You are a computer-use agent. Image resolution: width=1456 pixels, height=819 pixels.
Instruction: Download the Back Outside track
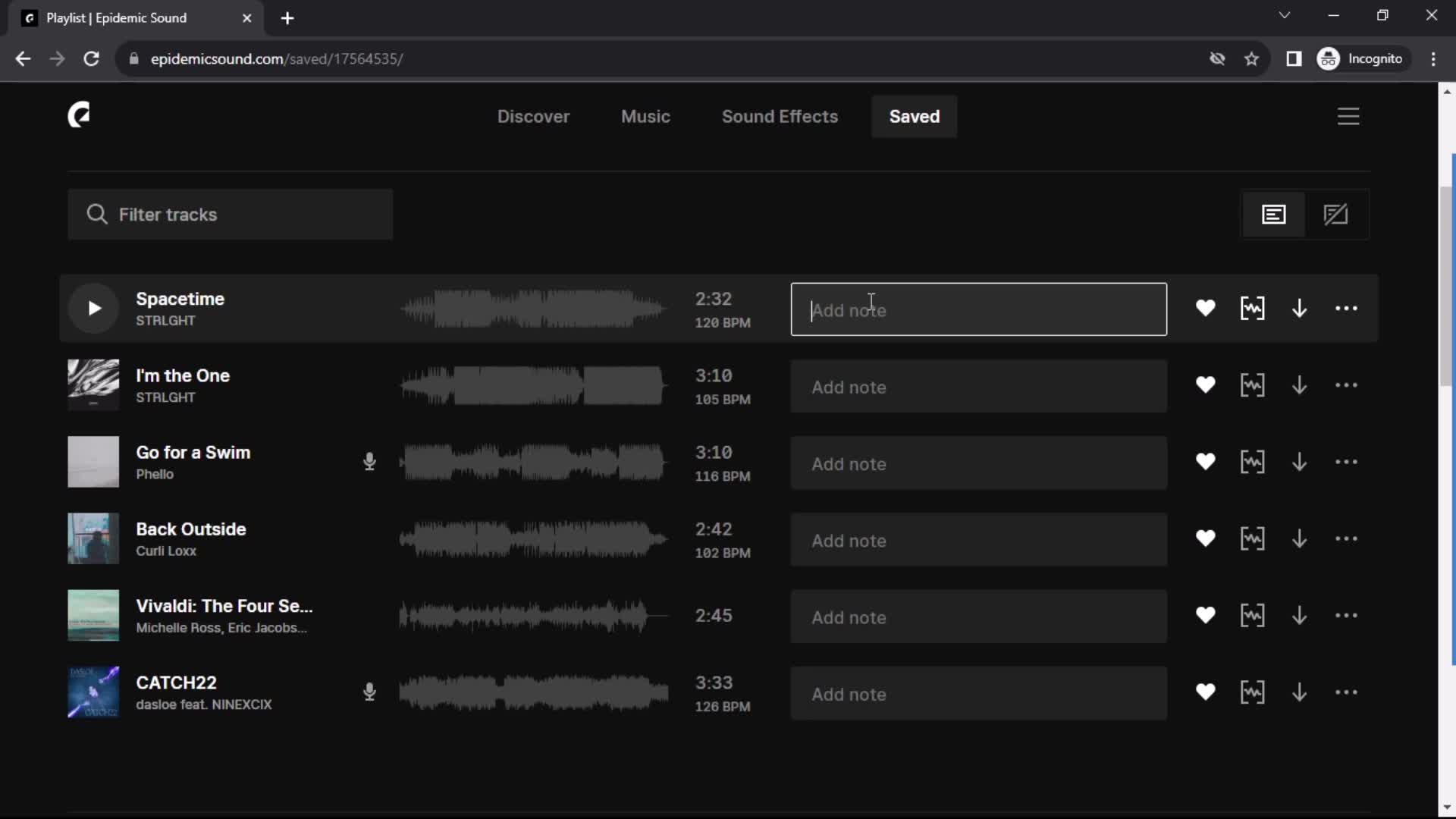(x=1299, y=538)
